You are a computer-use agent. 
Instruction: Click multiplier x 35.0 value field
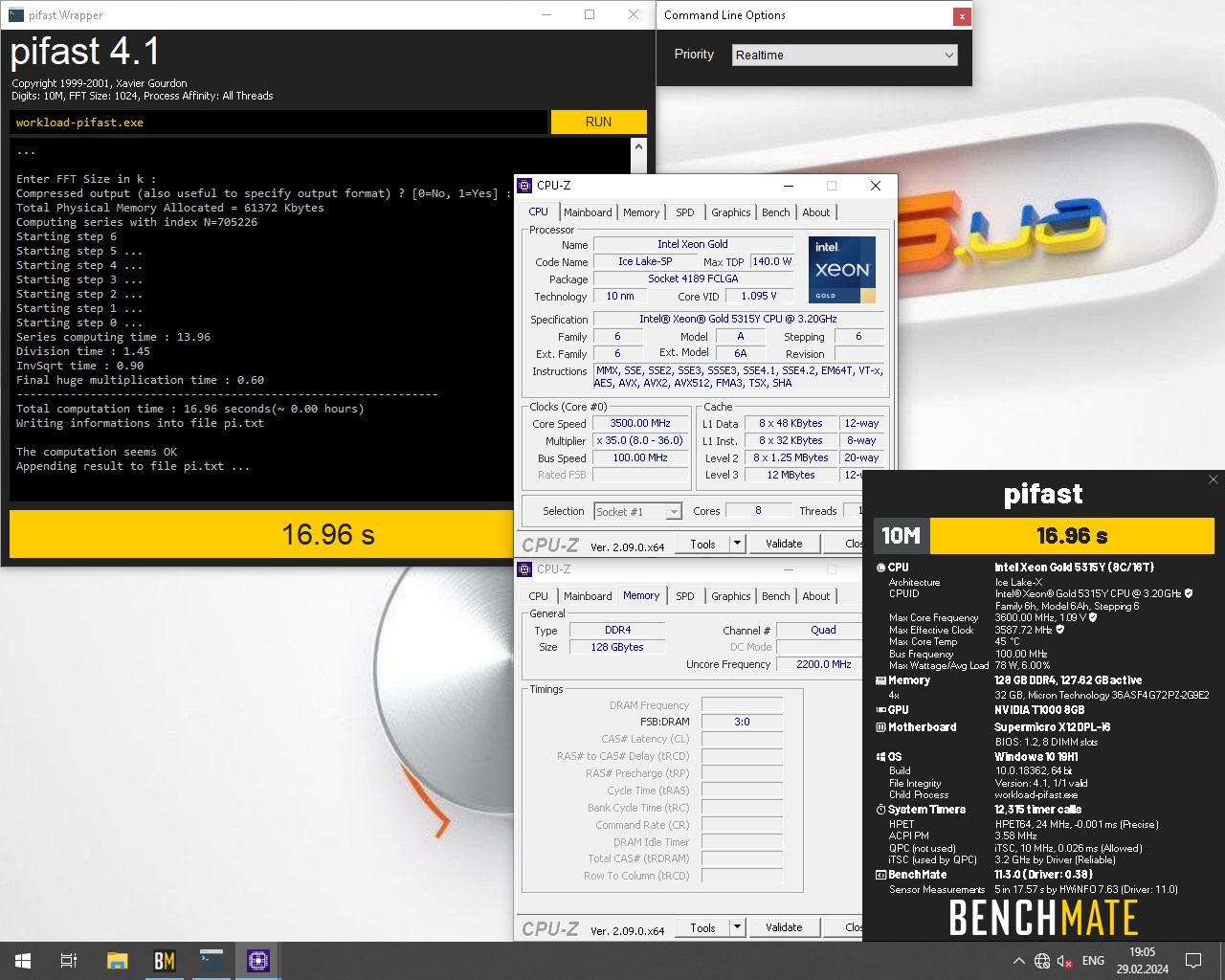[x=640, y=440]
